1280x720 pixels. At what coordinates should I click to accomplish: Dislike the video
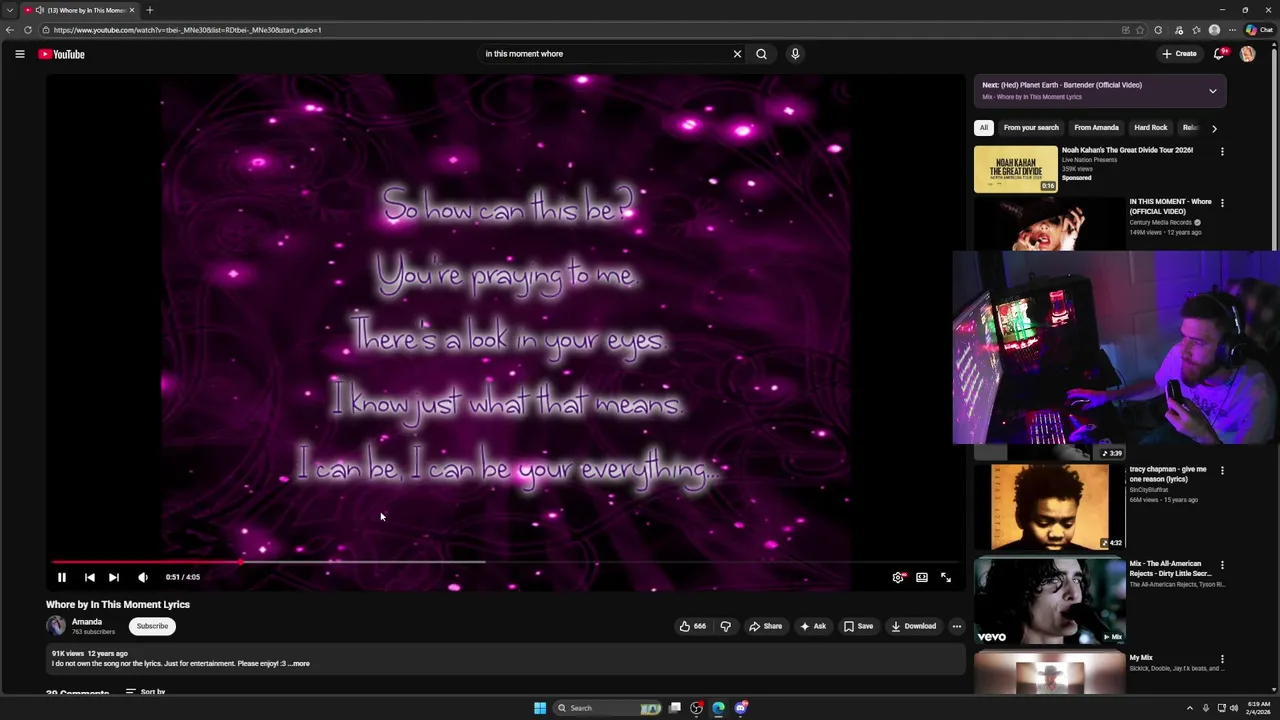click(726, 626)
